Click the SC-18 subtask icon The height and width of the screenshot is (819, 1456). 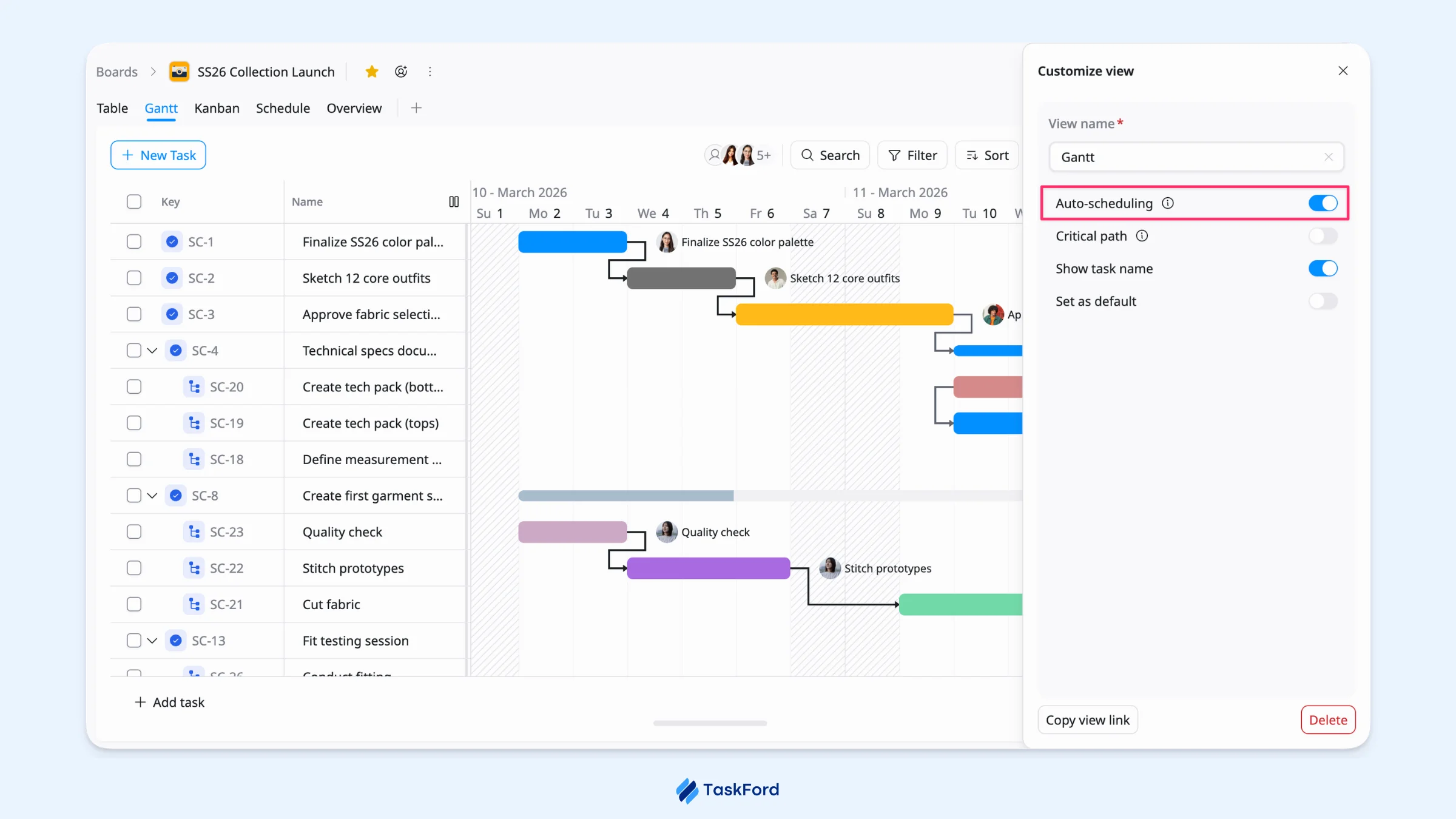[194, 459]
